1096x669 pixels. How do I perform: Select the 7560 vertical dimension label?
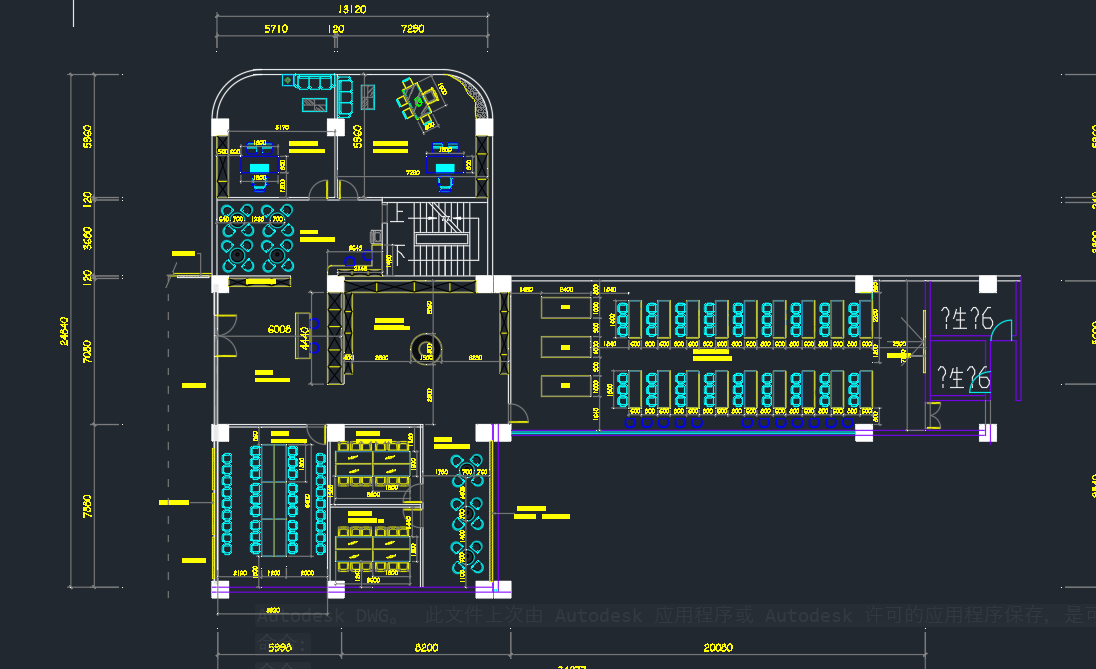(x=87, y=506)
